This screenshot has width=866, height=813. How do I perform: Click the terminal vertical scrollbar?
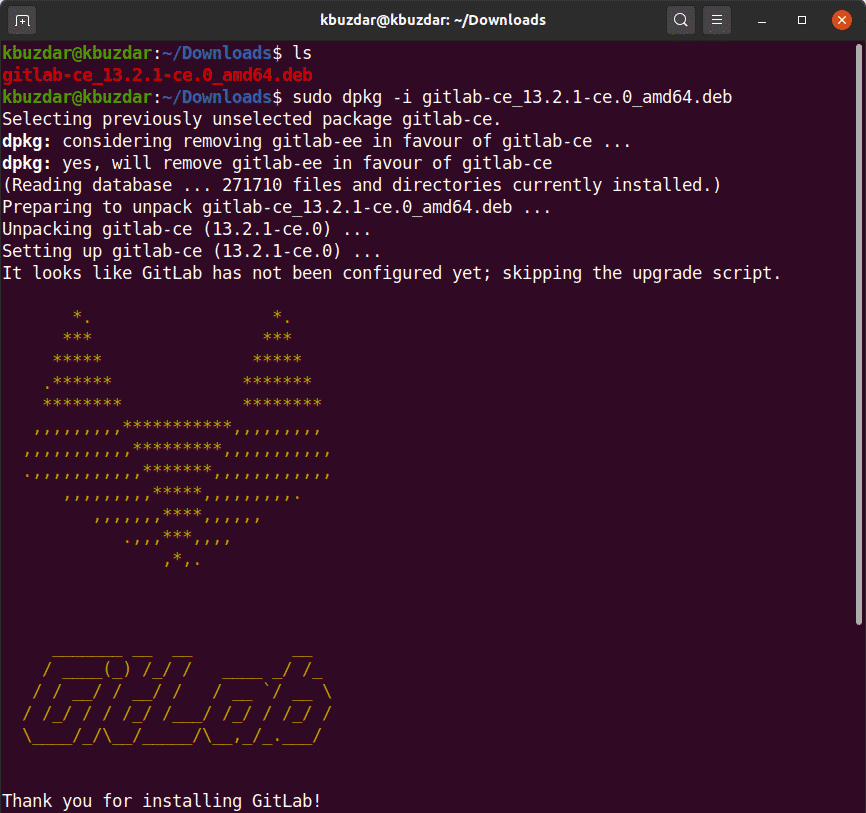[x=859, y=334]
